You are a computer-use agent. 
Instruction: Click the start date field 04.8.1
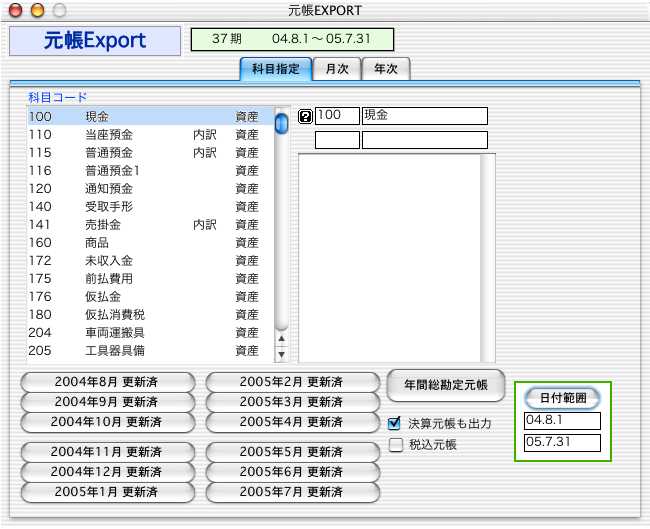[x=562, y=421]
